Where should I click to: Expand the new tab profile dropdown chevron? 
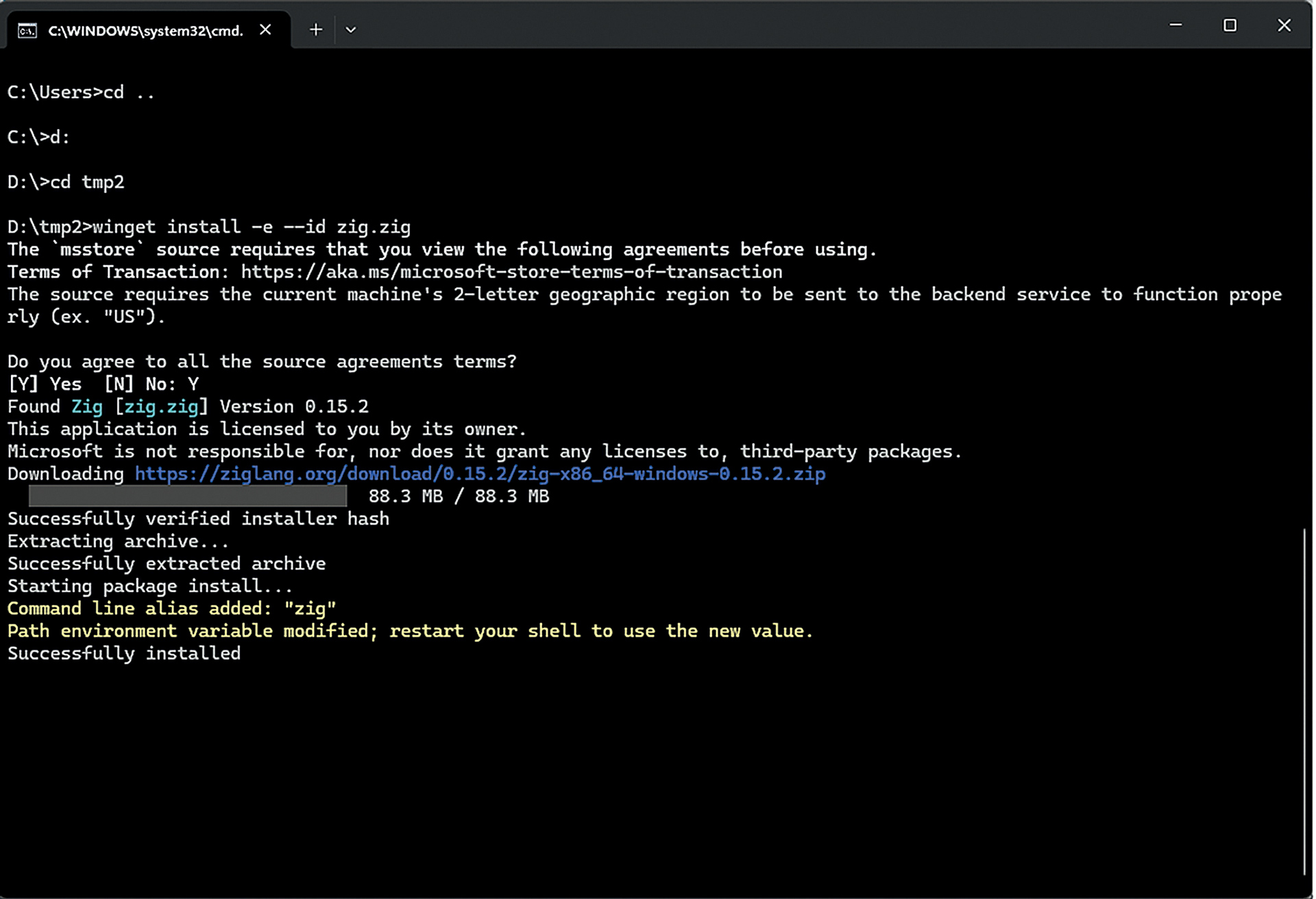350,29
